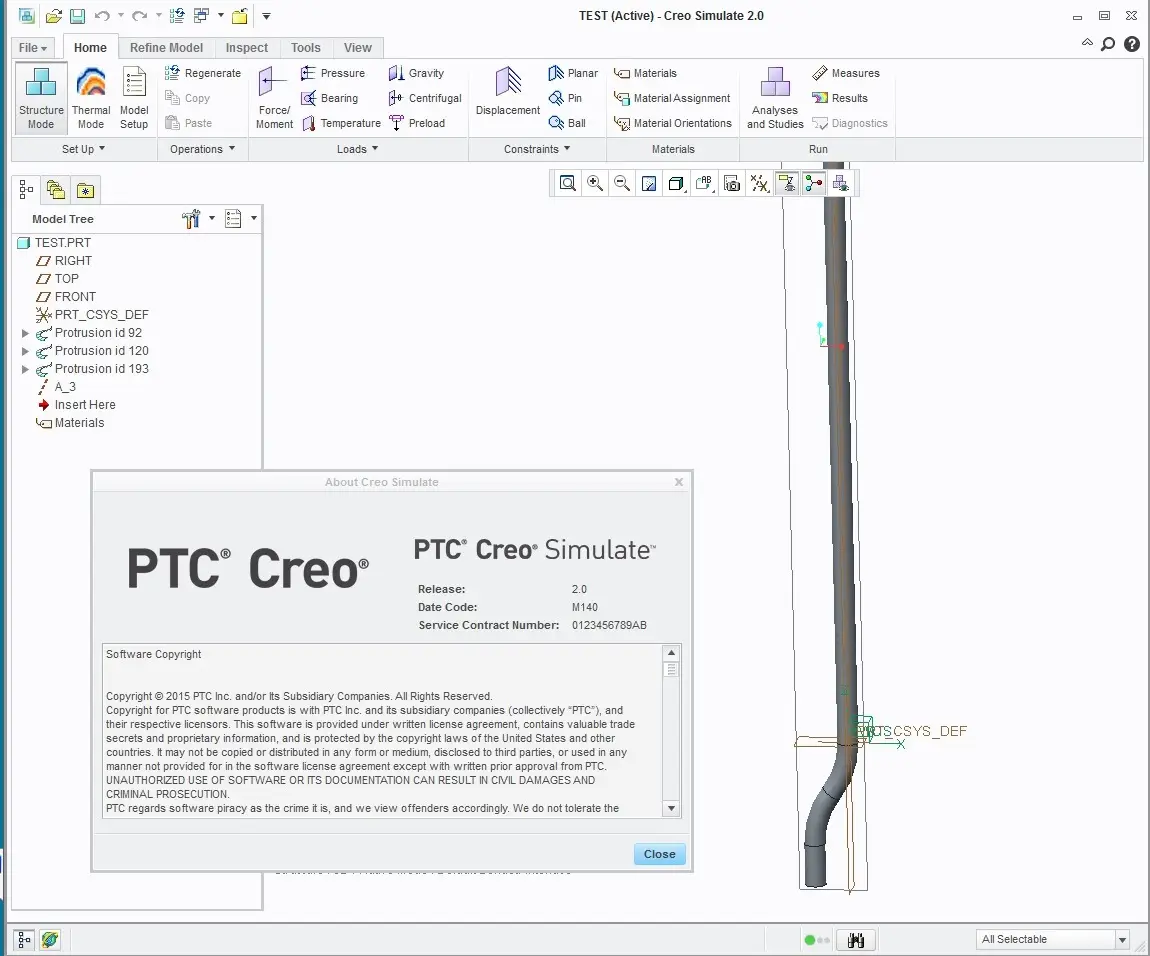The image size is (1150, 956).
Task: Dismiss About dialog with the X button
Action: click(679, 482)
